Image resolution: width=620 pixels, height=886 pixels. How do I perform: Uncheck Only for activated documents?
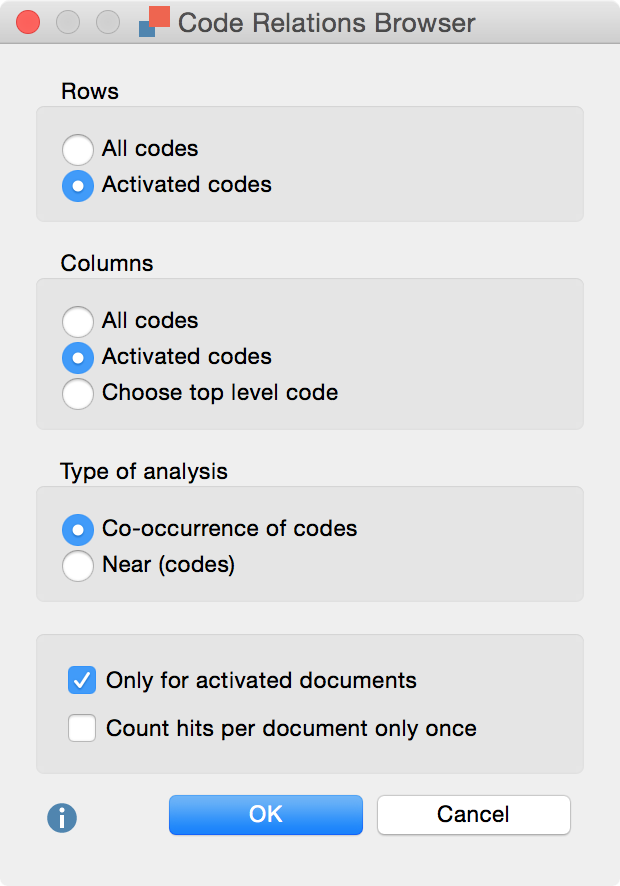pos(82,681)
